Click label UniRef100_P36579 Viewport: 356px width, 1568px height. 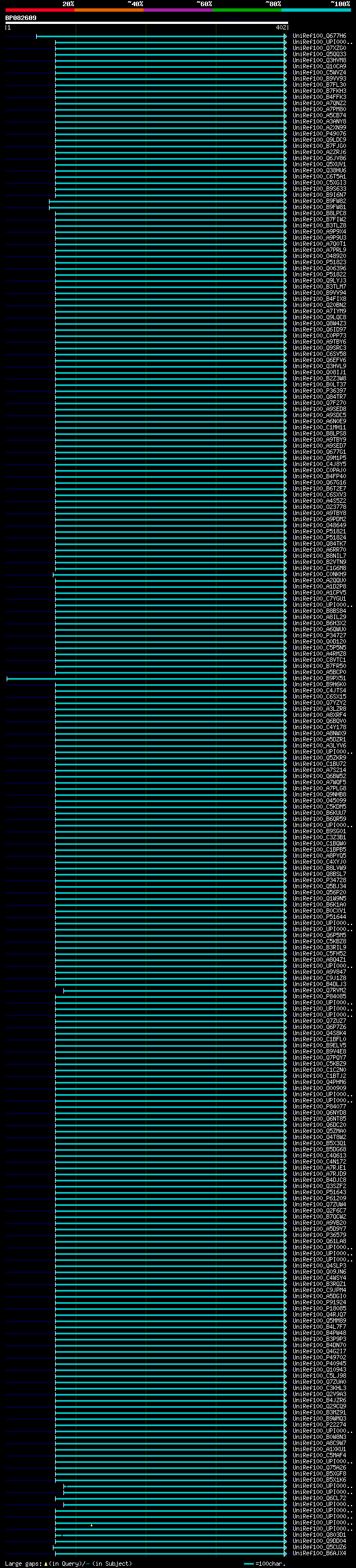coord(319,1235)
